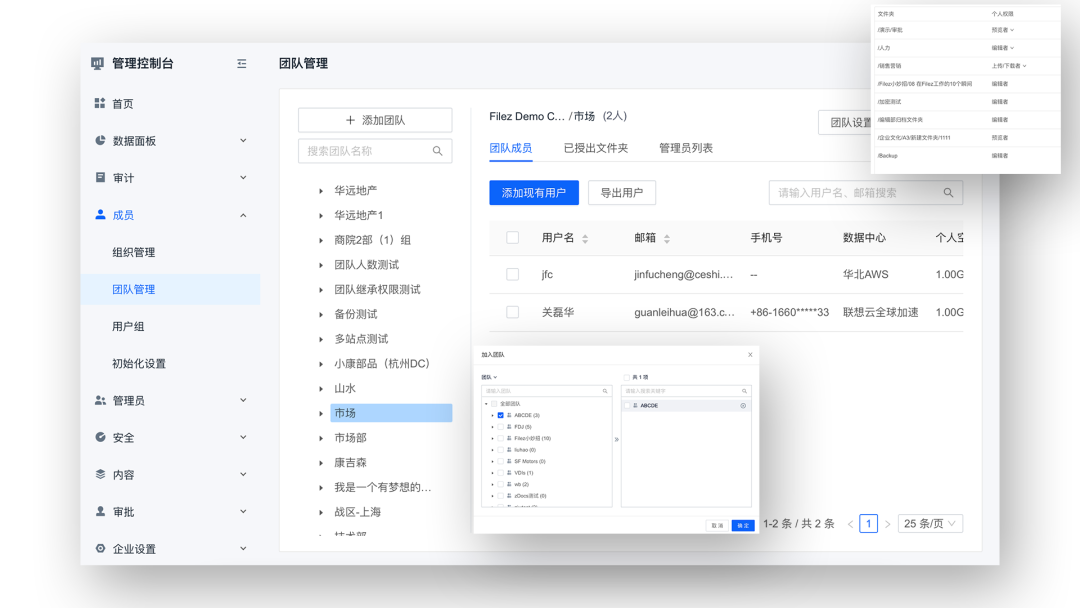Click the 数据面板 pie chart icon
1080x608 pixels.
100,140
